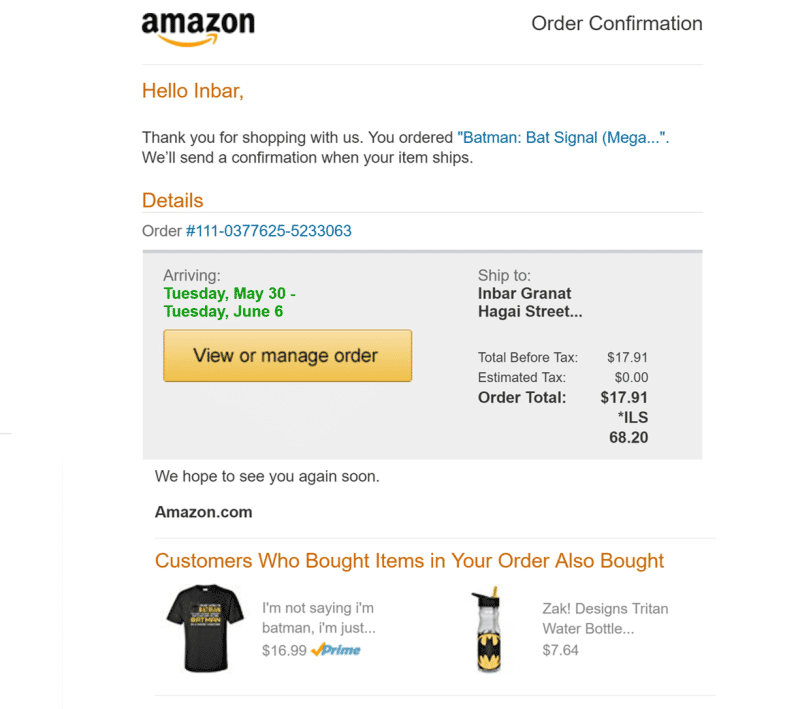Click the green arrival date range
Screen dimensions: 800x709
point(229,302)
